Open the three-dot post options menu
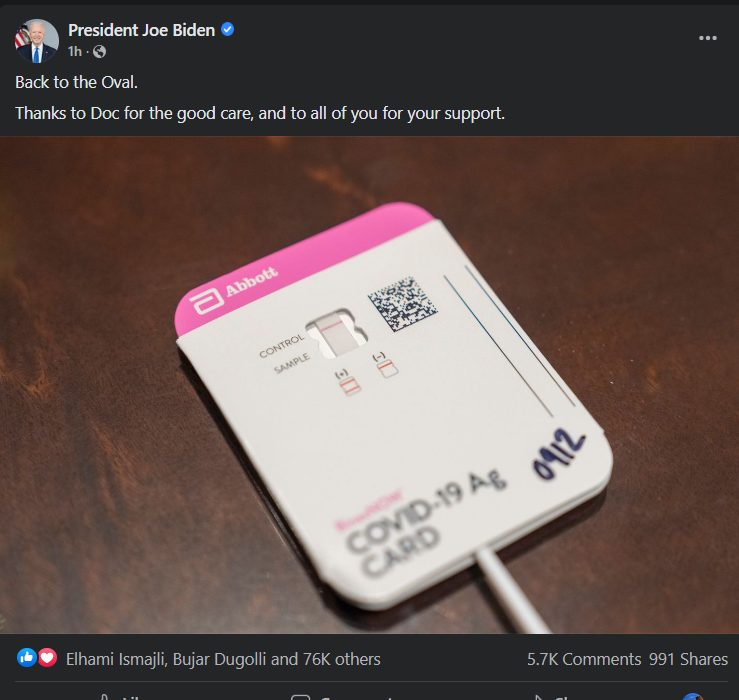 pos(707,38)
